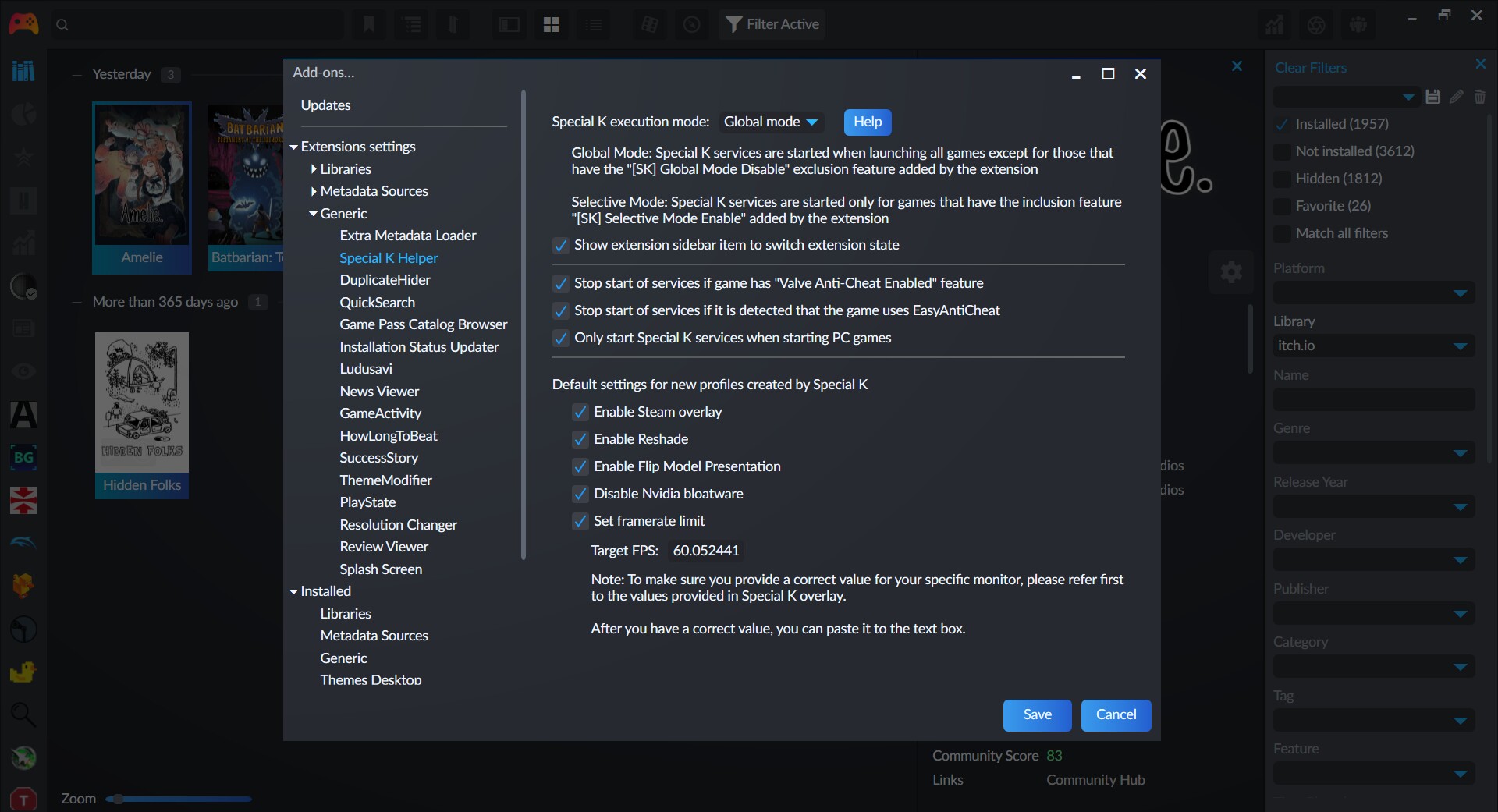Toggle Valve Anti-Cheat stop services checkbox
1498x812 pixels.
point(560,284)
